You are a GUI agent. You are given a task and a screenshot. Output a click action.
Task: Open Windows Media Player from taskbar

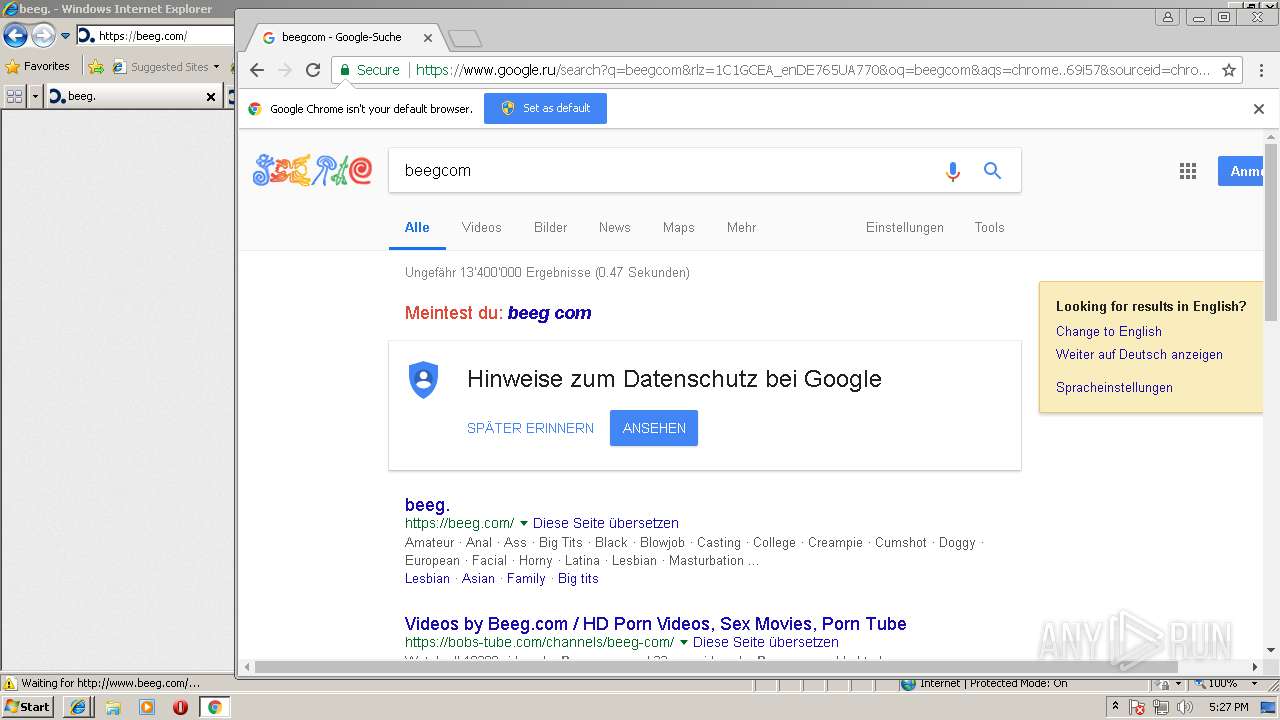[x=147, y=707]
